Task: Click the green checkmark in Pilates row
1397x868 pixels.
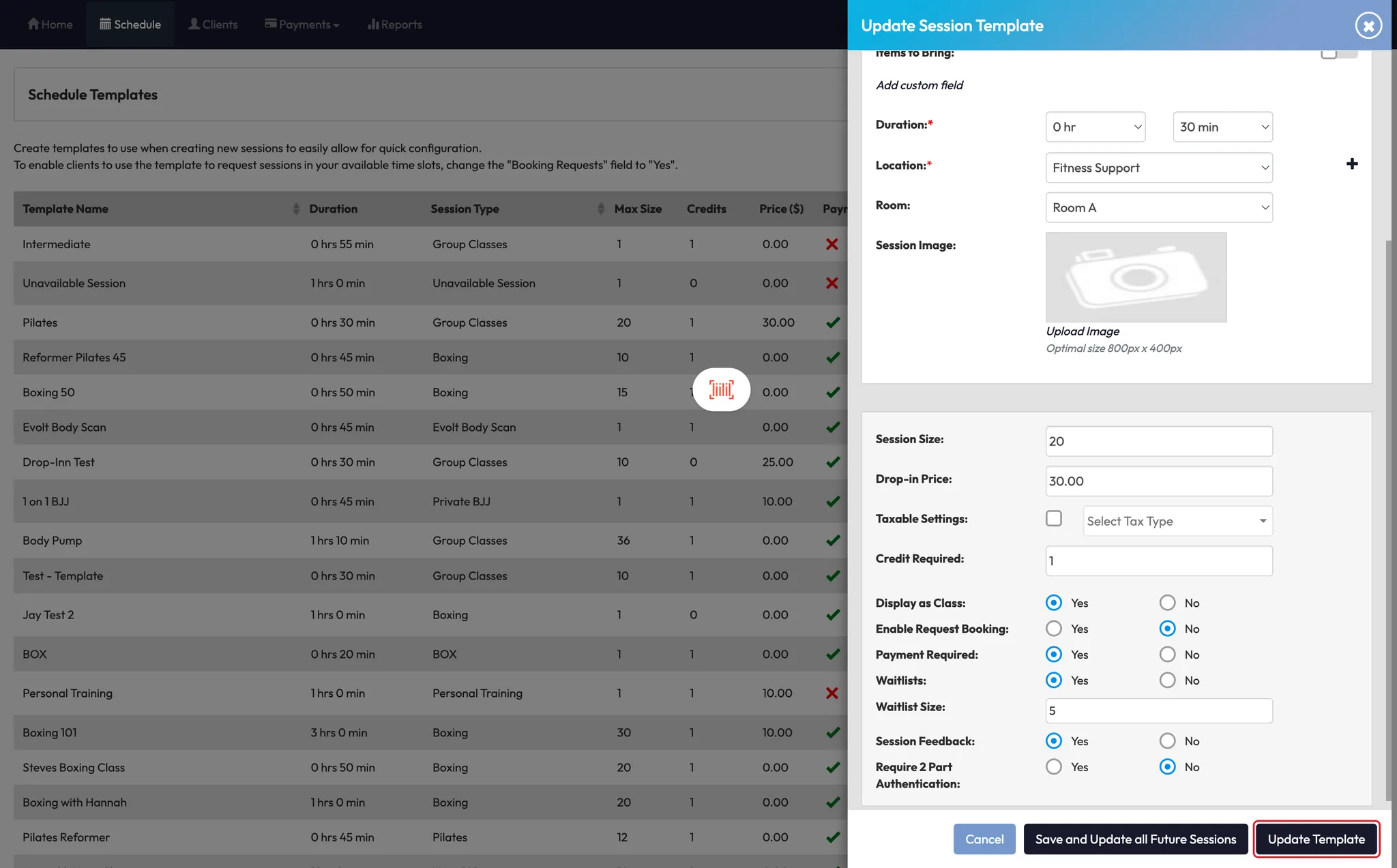Action: click(x=832, y=323)
